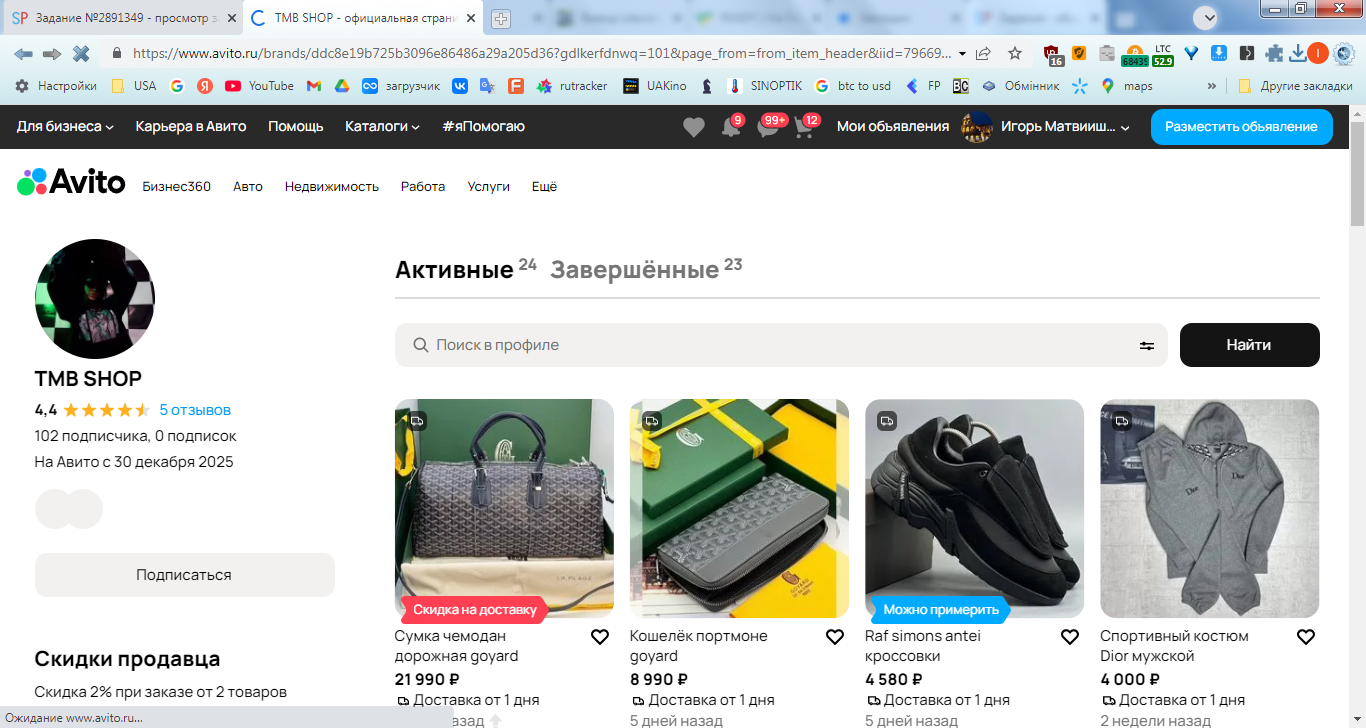Viewport: 1366px width, 728px height.
Task: Click Разместить объявление button
Action: [1241, 127]
